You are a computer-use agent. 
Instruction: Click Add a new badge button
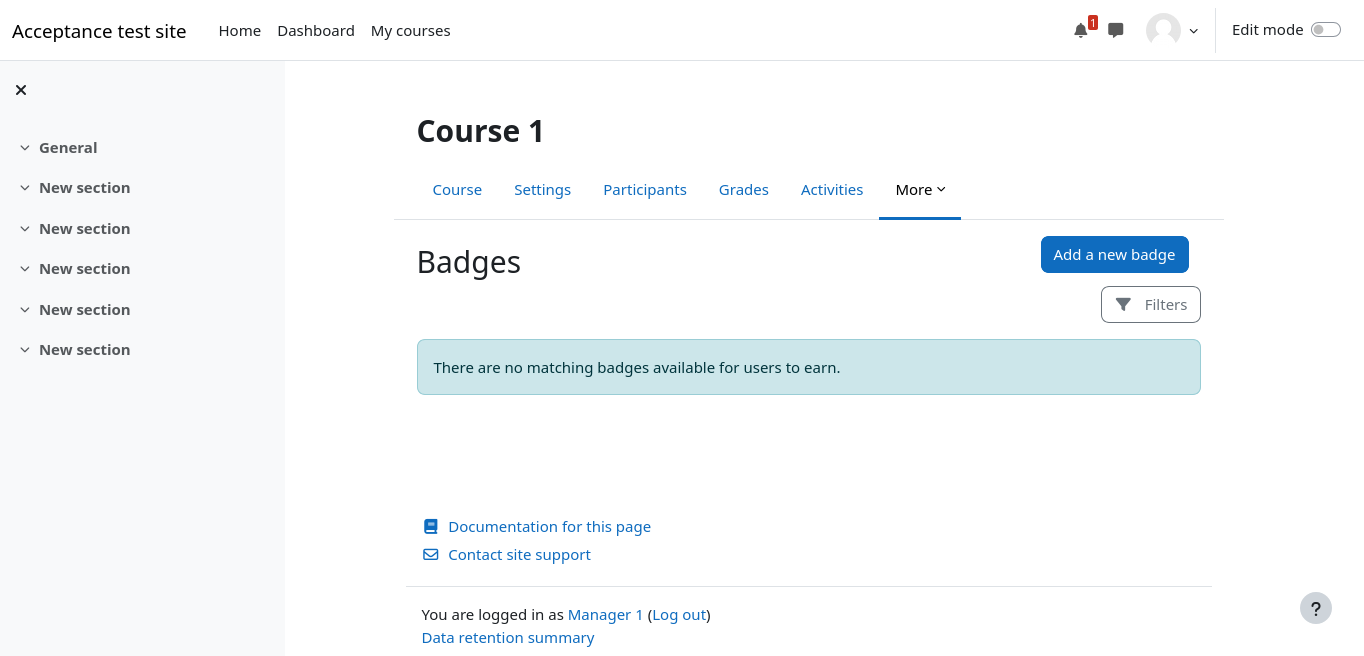point(1114,255)
